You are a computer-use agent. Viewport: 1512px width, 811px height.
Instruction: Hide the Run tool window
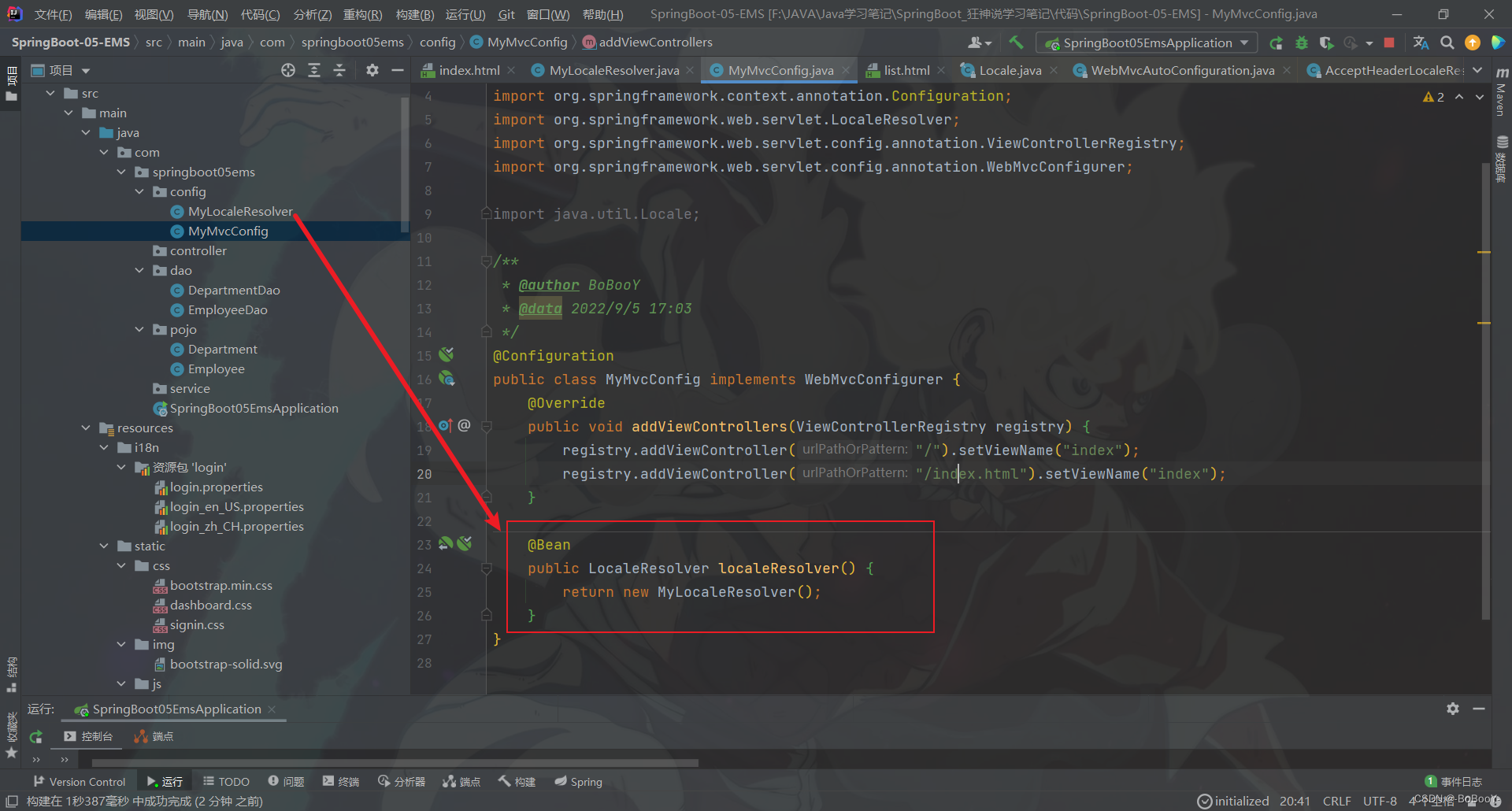(1479, 709)
